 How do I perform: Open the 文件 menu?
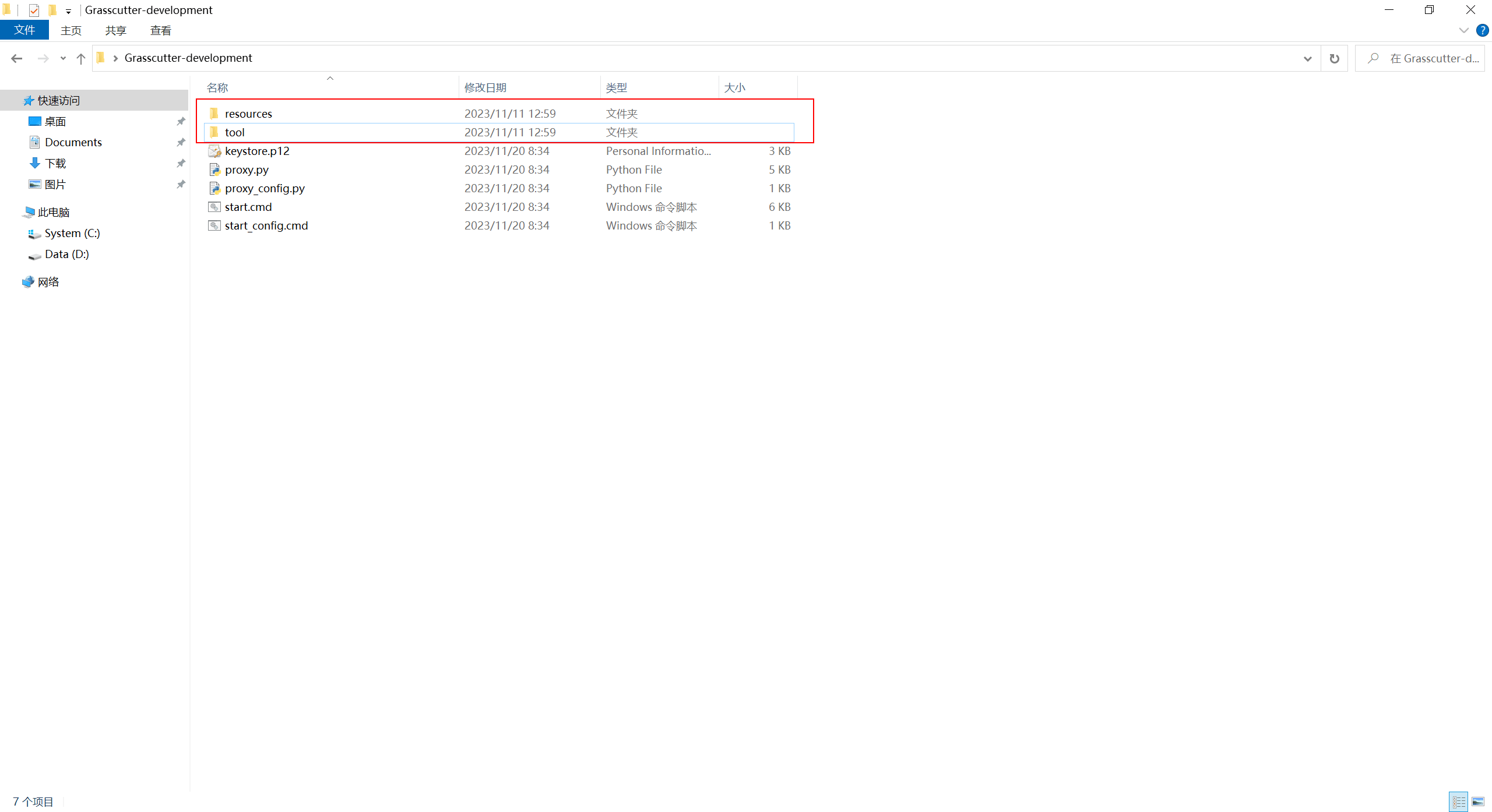[24, 30]
